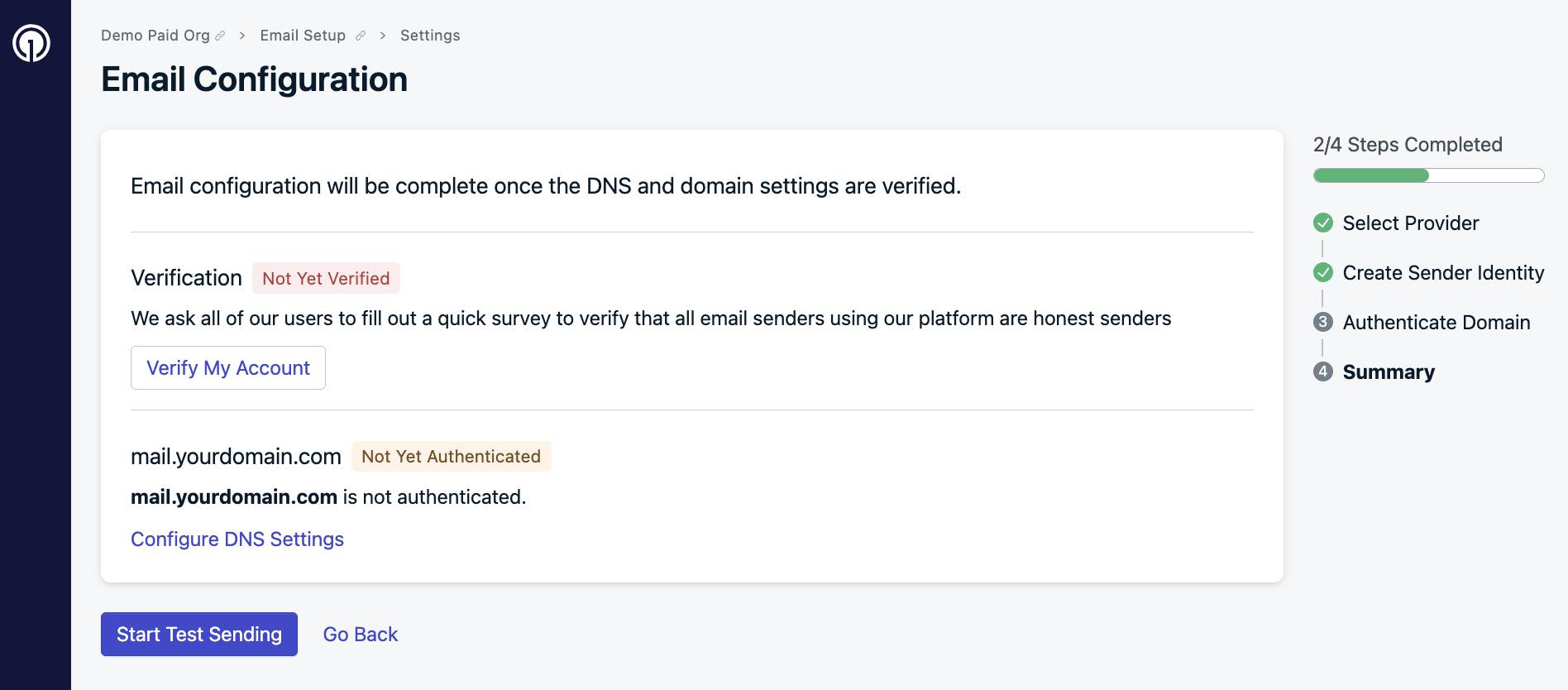Open the Demo Paid Org breadcrumb

pos(155,36)
